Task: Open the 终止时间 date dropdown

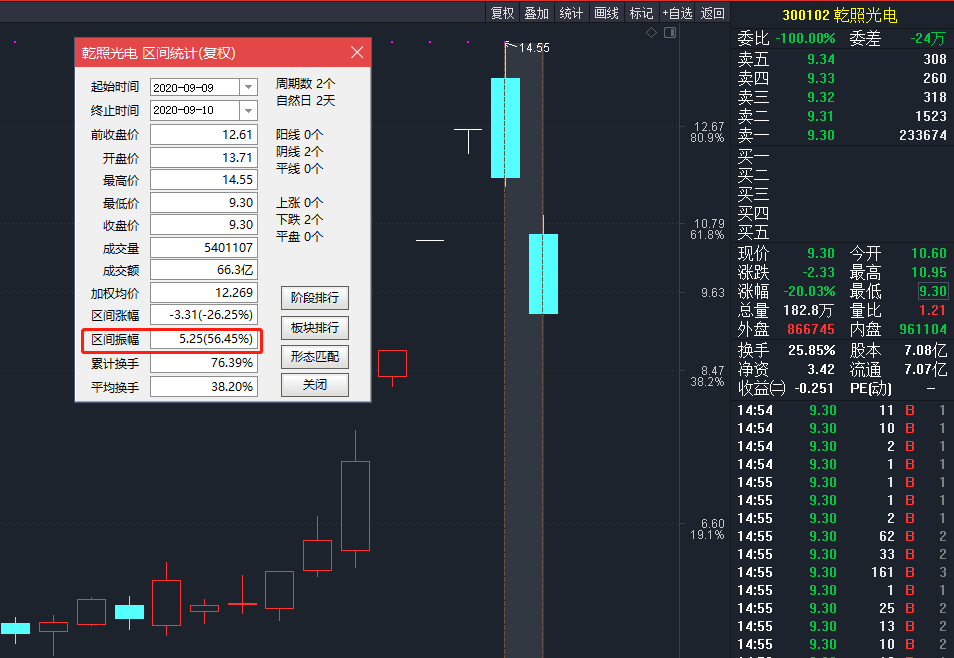Action: pos(248,111)
